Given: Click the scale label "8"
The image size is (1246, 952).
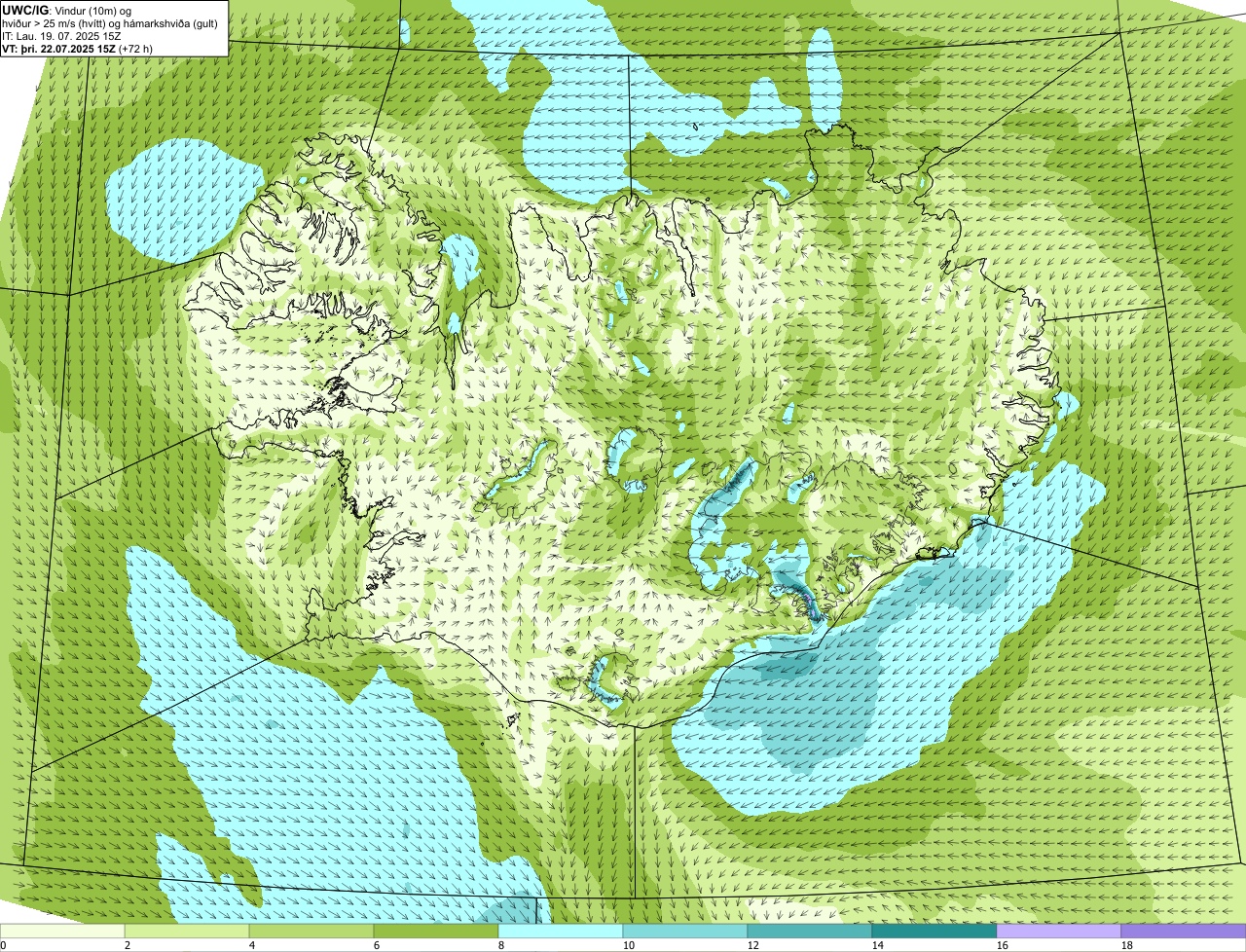Looking at the screenshot, I should click(501, 945).
